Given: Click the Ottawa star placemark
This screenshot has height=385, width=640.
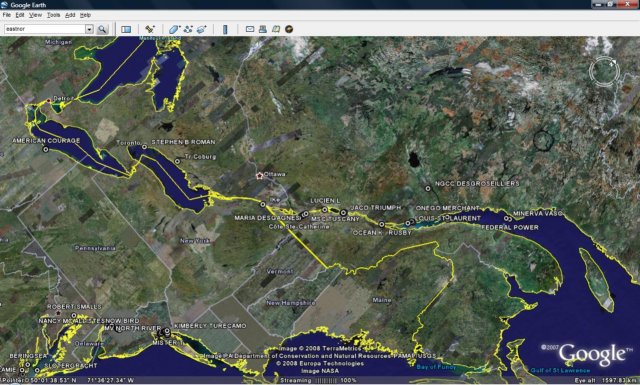Looking at the screenshot, I should [x=259, y=176].
